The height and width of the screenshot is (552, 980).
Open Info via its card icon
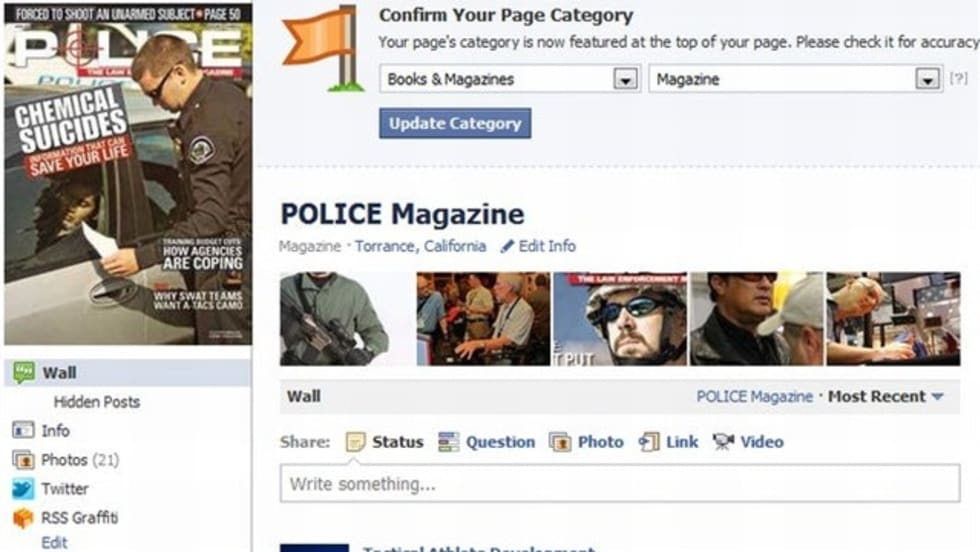pyautogui.click(x=23, y=430)
